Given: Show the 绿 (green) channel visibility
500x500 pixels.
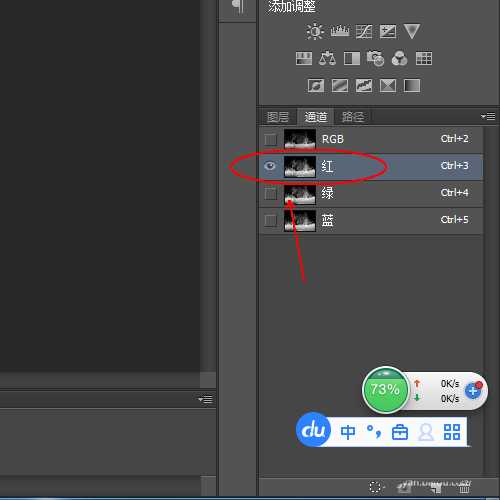Looking at the screenshot, I should 270,193.
